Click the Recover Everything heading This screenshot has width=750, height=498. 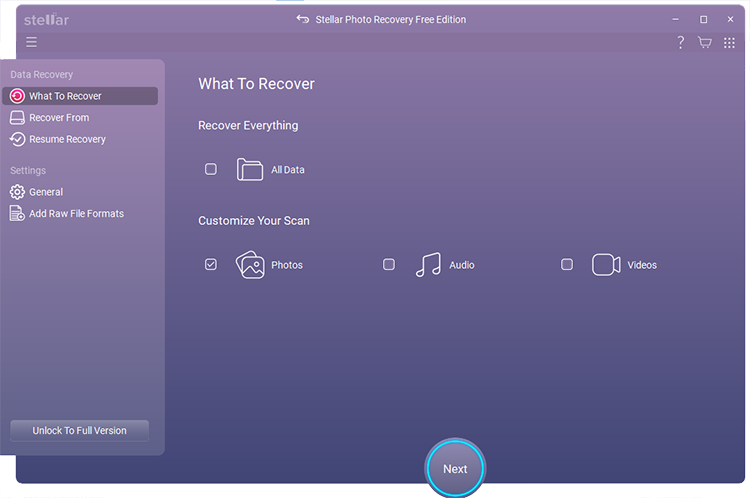(x=248, y=125)
